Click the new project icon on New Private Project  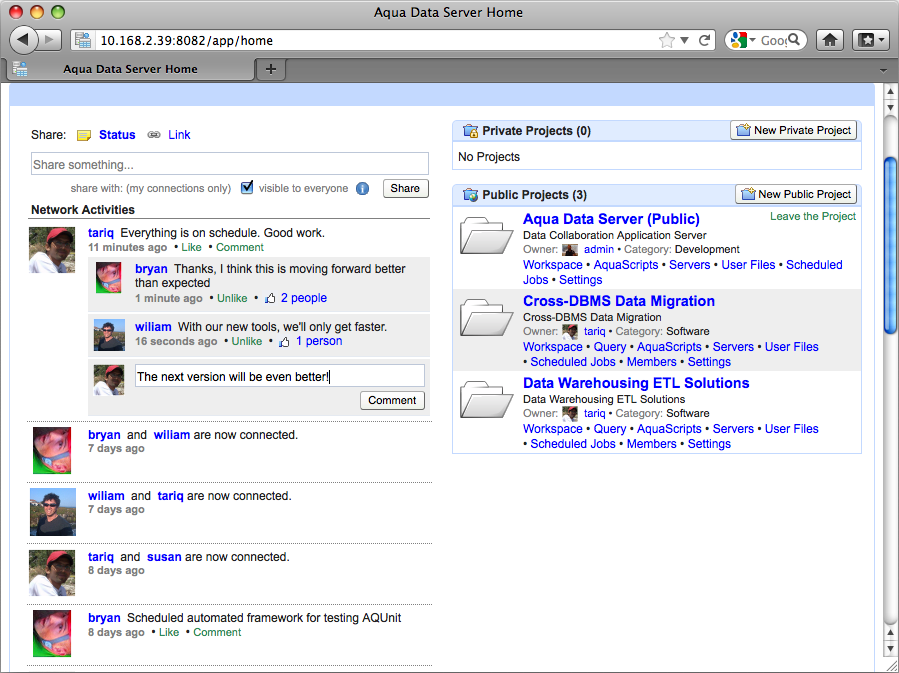743,130
